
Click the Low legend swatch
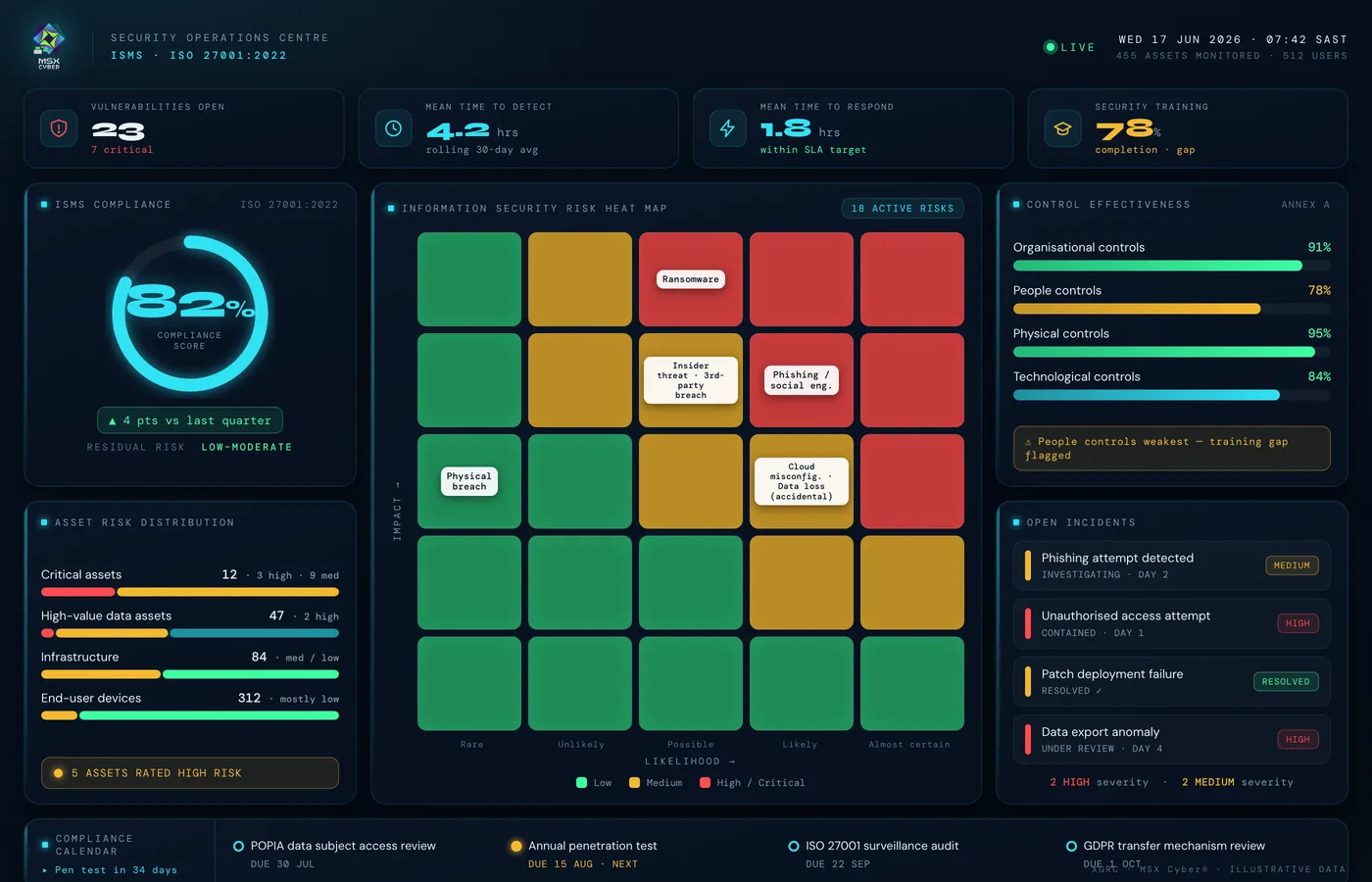click(581, 782)
